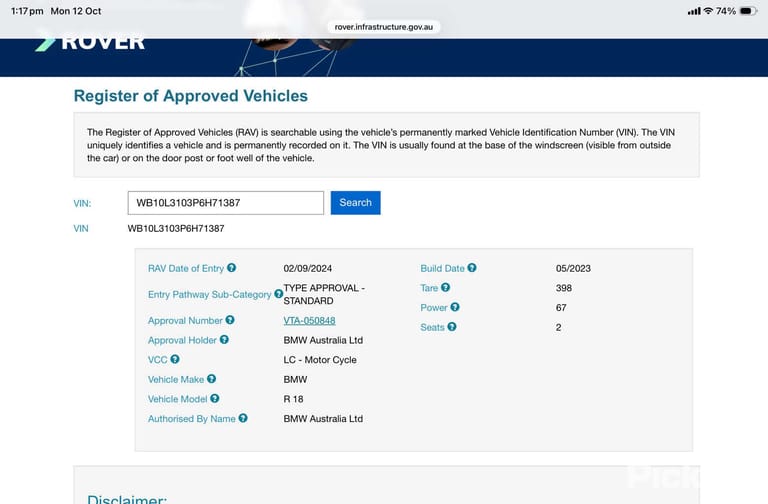The image size is (768, 504).
Task: Open the Tare help icon
Action: point(445,288)
